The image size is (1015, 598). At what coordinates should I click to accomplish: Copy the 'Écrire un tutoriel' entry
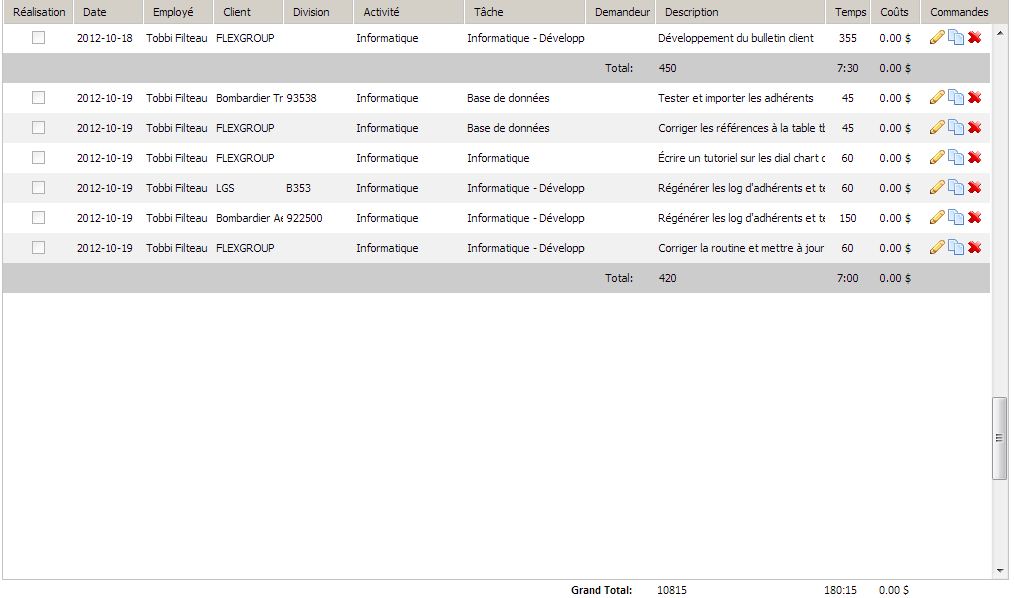click(955, 157)
